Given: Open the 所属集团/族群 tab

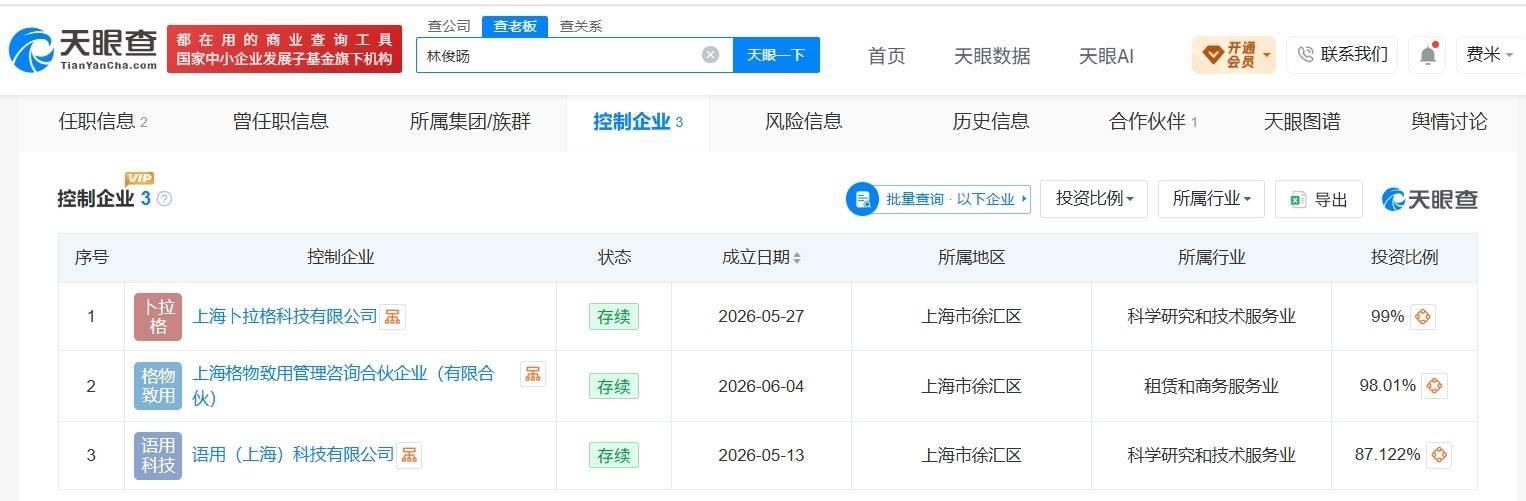Looking at the screenshot, I should click(x=470, y=122).
